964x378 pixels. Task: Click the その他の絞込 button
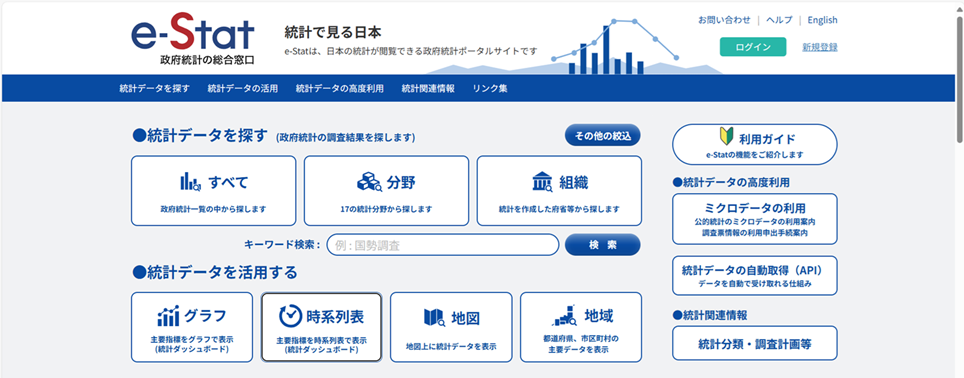point(602,136)
